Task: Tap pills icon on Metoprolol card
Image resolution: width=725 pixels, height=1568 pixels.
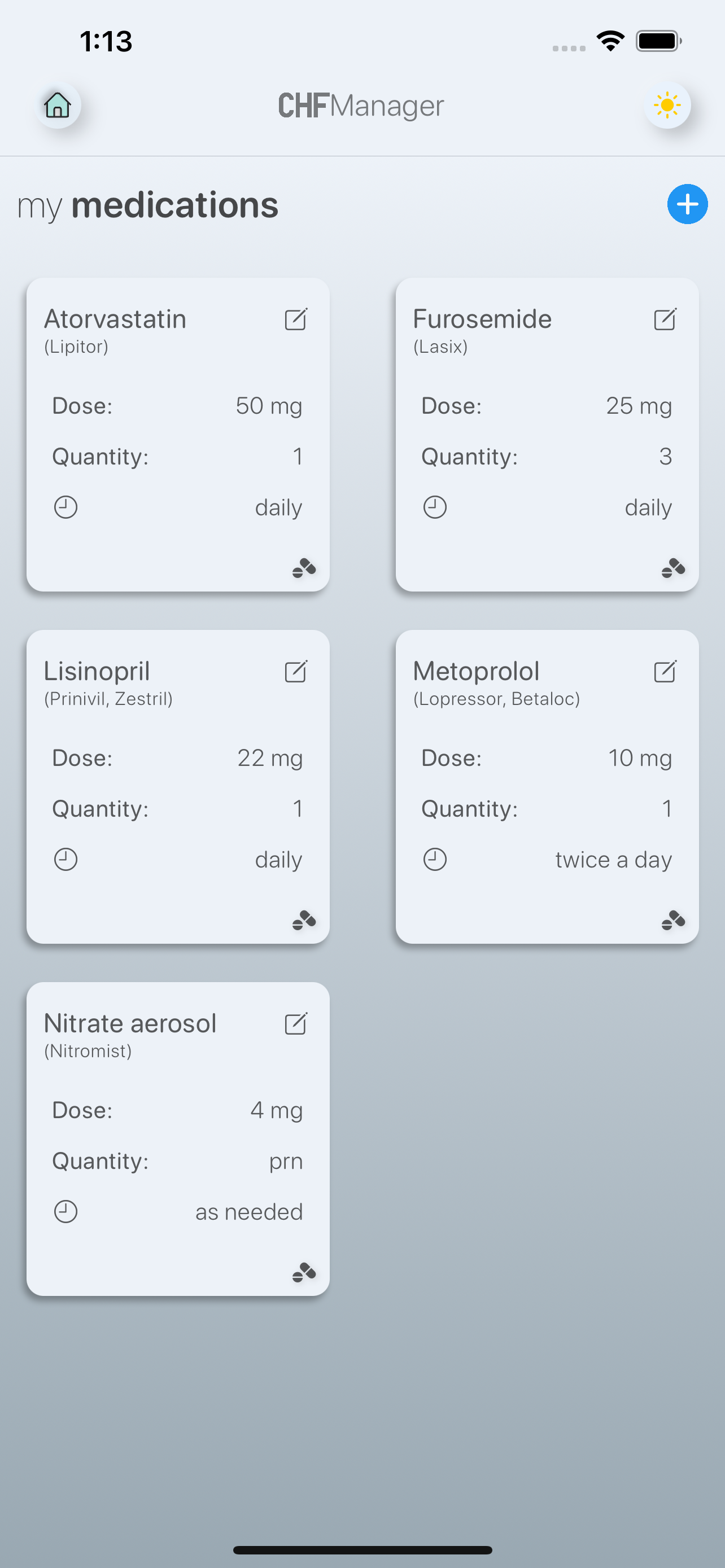Action: tap(672, 919)
